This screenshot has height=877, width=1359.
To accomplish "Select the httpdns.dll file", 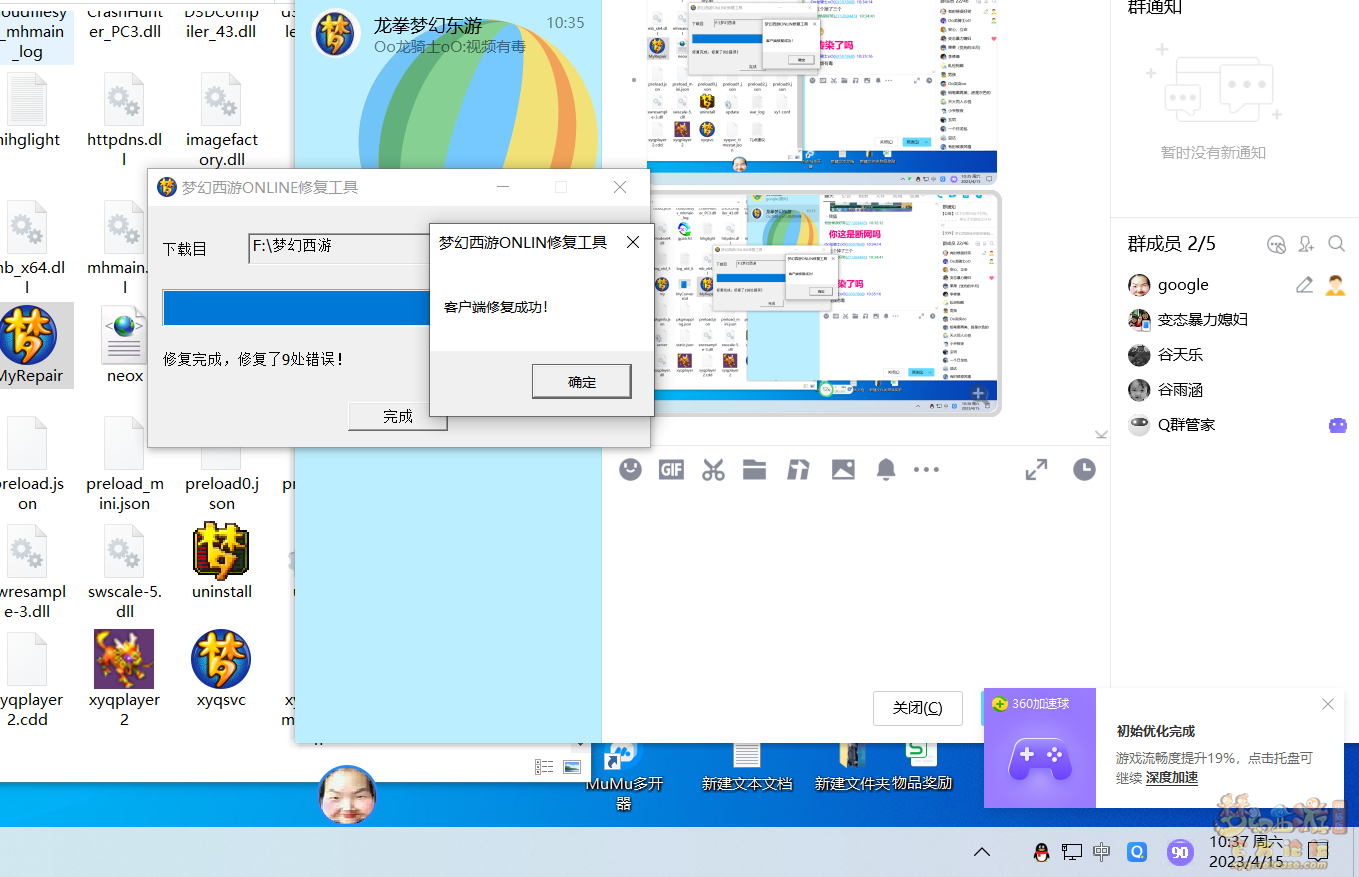I will [x=124, y=119].
